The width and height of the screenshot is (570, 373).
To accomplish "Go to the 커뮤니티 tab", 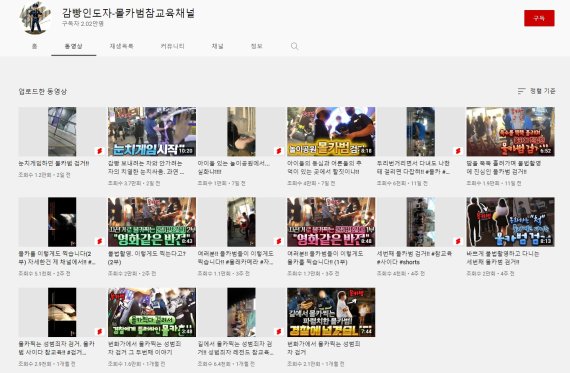I will coord(173,46).
